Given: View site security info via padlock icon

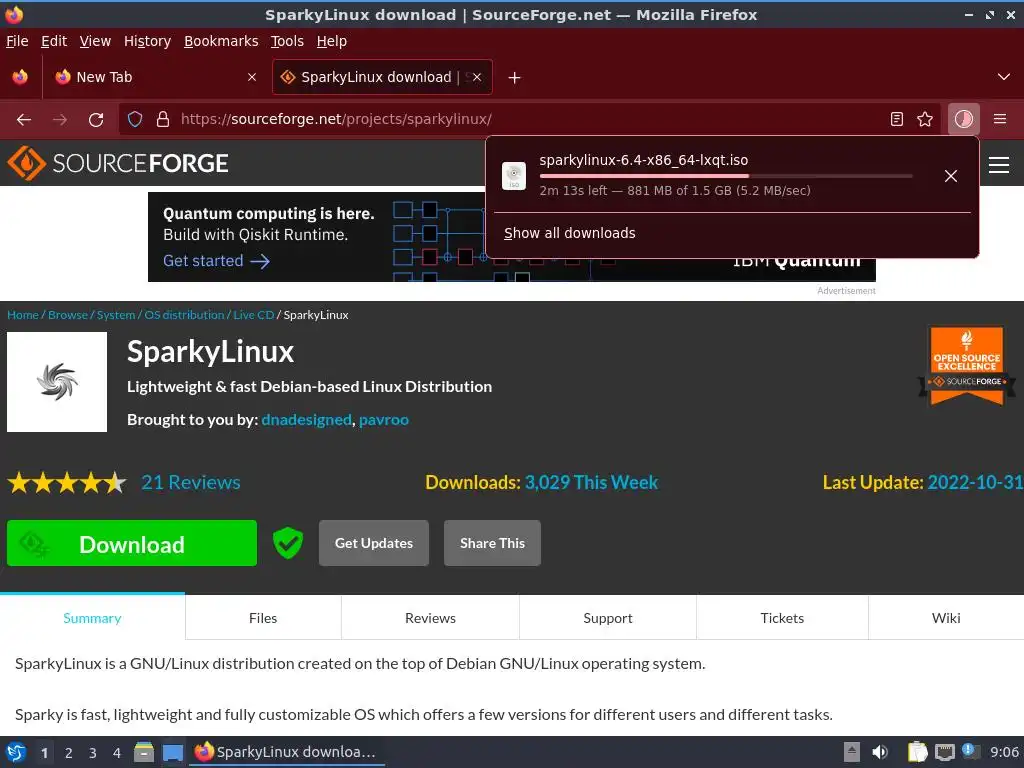Looking at the screenshot, I should 163,120.
